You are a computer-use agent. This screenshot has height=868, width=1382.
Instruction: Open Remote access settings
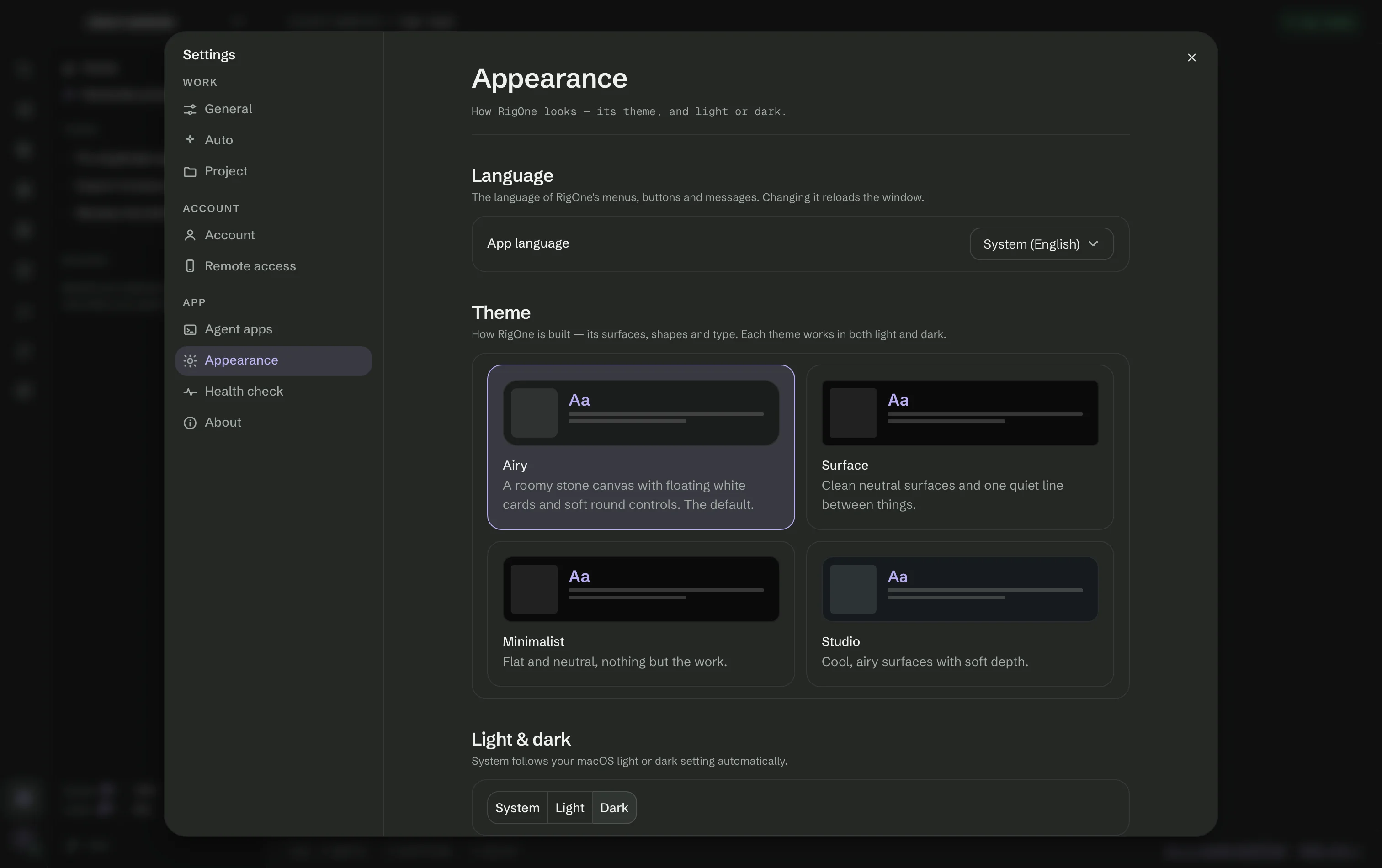pos(273,266)
